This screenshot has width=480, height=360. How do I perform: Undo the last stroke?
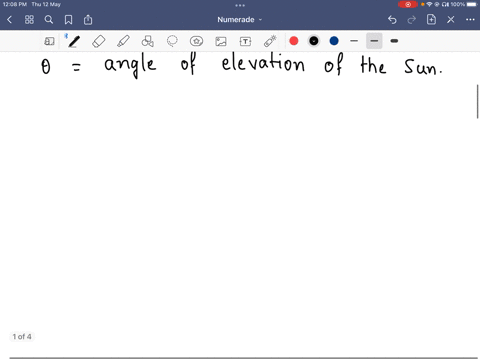click(392, 20)
